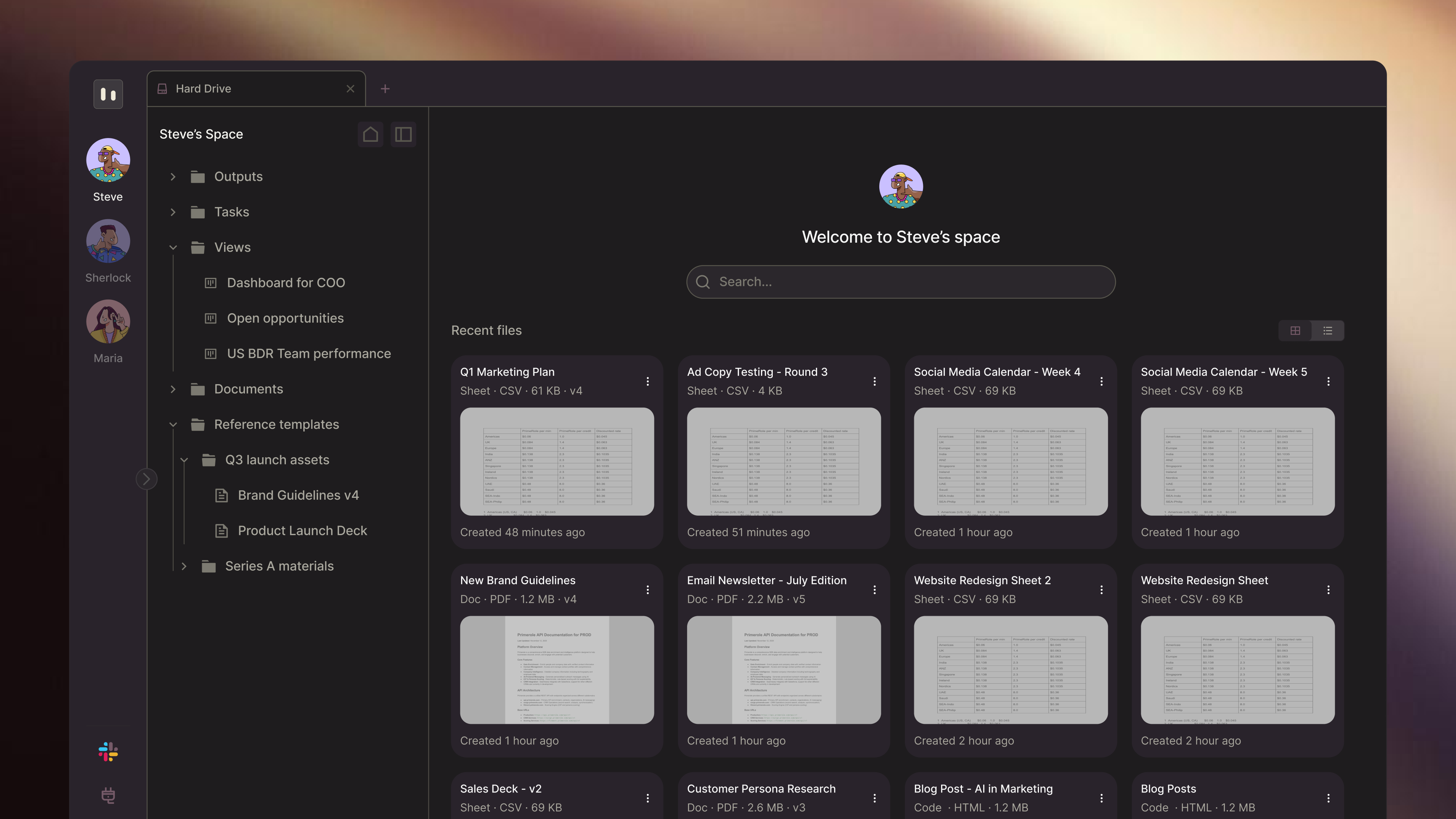This screenshot has height=819, width=1456.
Task: Switch to Sherlock's space avatar
Action: 108,242
